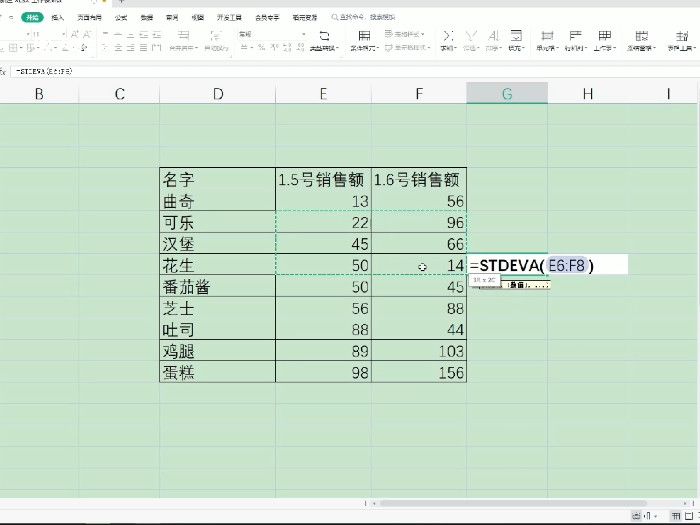700x525 pixels.
Task: Click the 1.5号销售额 header cell
Action: click(x=324, y=179)
